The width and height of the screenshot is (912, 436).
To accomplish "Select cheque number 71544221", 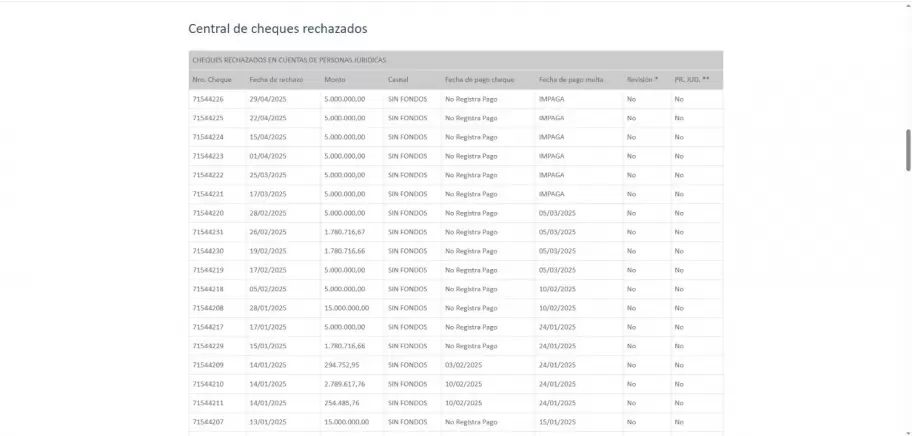I will tap(208, 194).
